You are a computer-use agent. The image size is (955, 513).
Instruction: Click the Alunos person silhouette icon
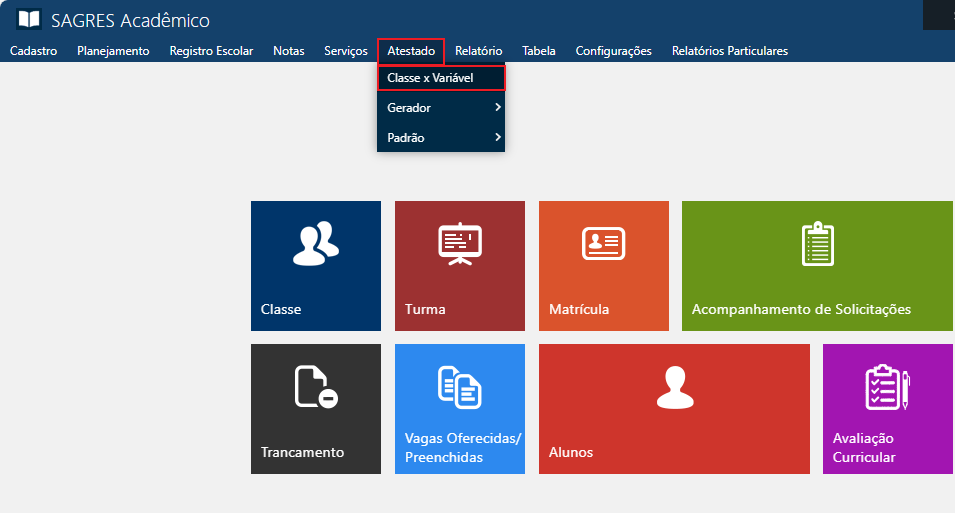[674, 387]
